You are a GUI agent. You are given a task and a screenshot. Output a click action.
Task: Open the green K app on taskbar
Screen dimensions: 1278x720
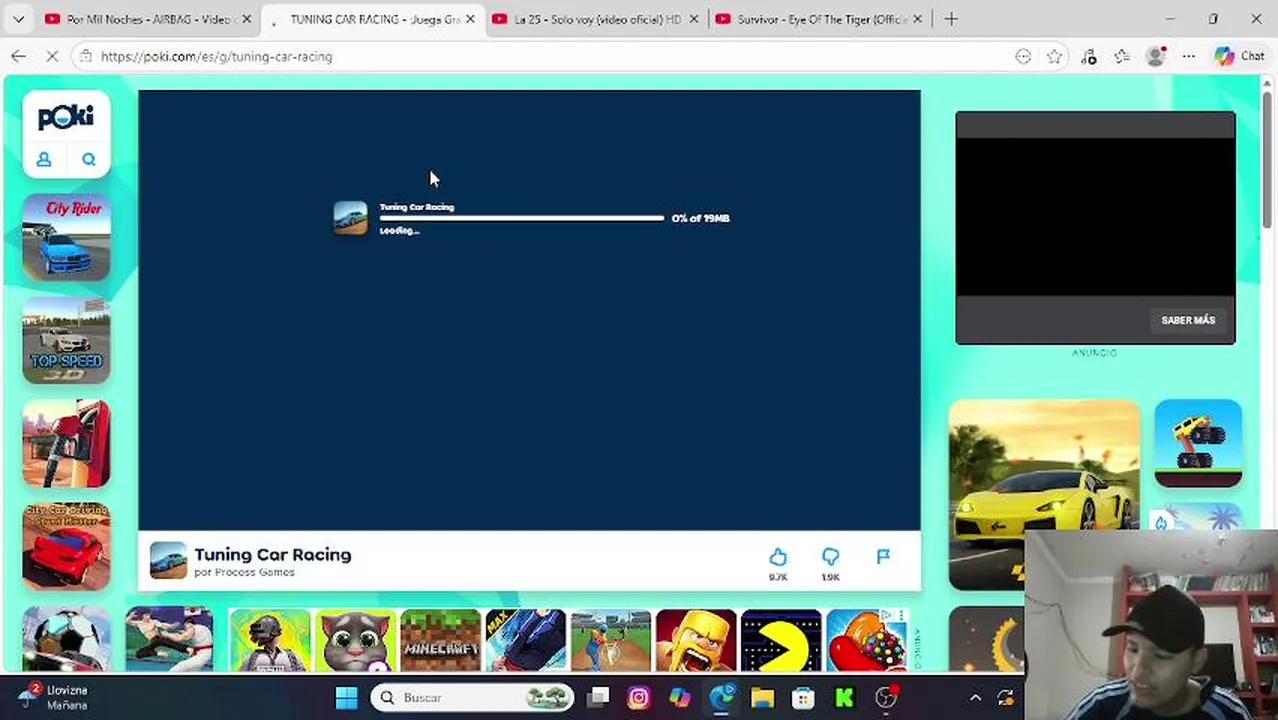[x=844, y=697]
